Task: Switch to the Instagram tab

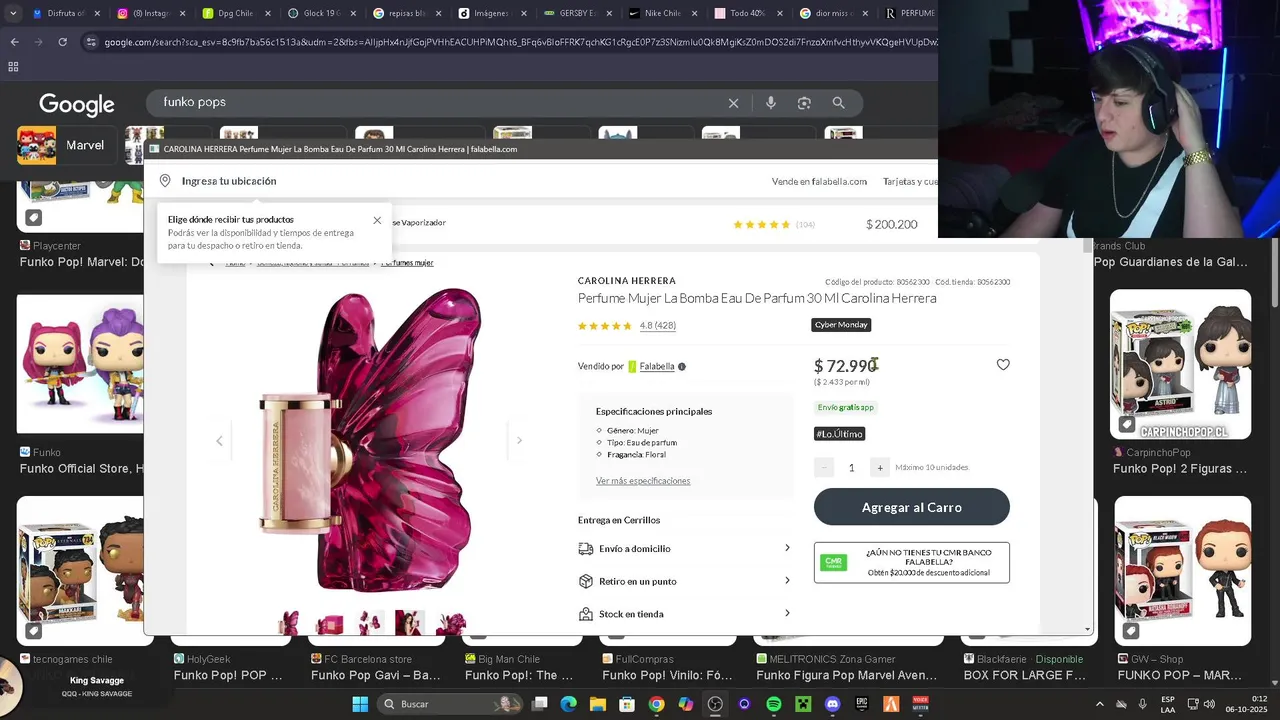Action: [145, 14]
